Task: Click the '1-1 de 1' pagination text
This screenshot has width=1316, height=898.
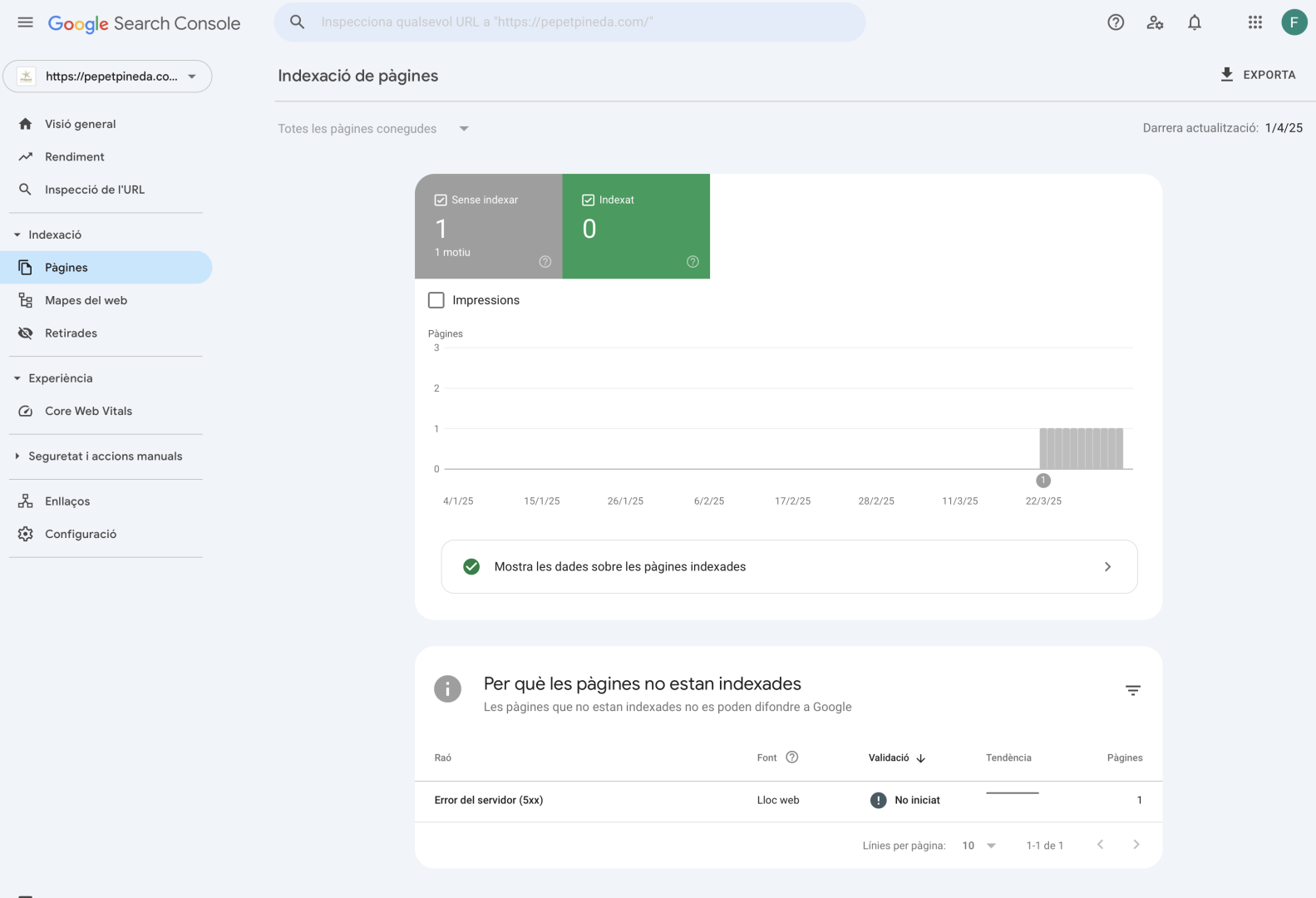Action: 1044,845
